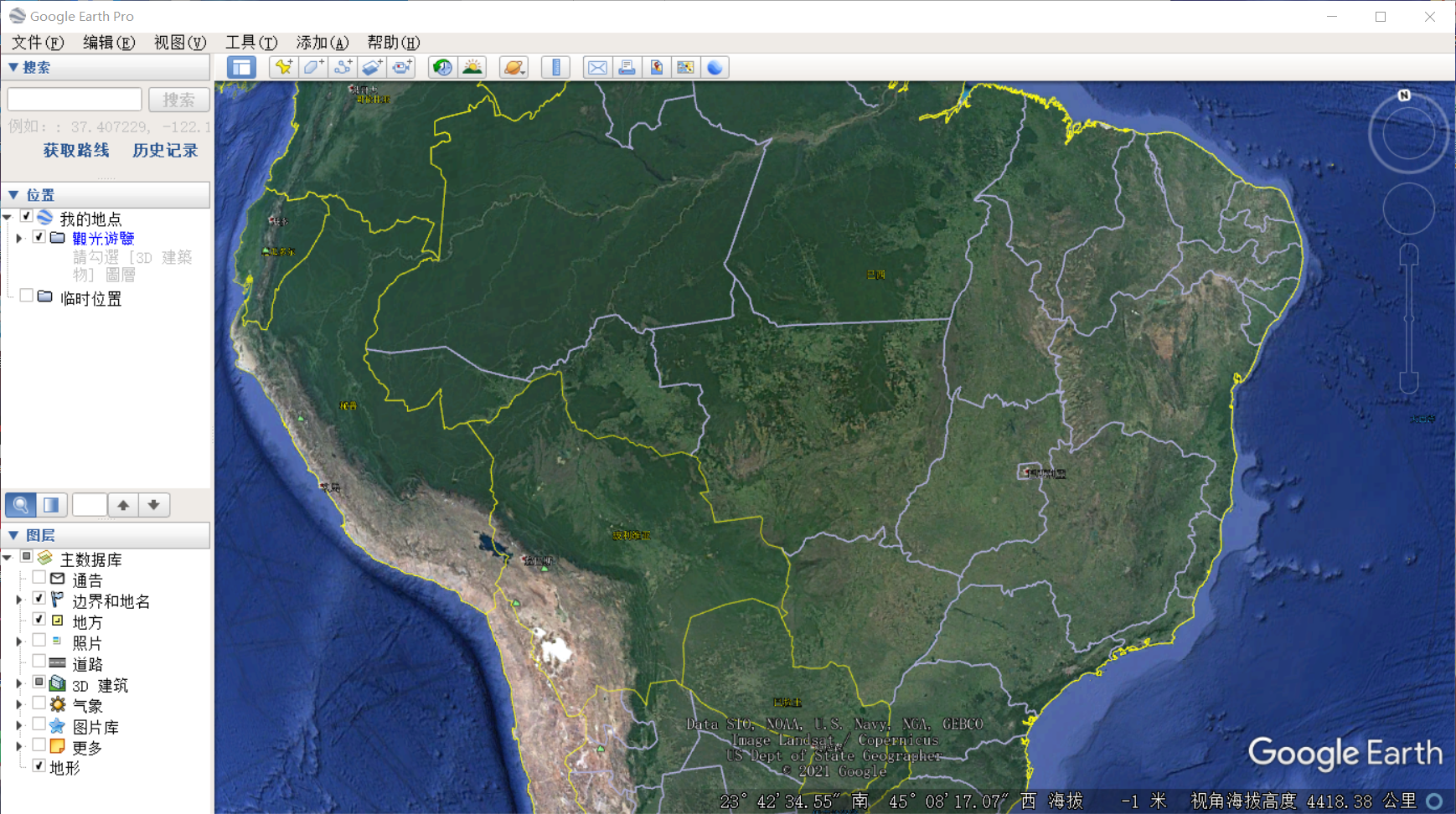
Task: Click the zoom slider track
Action: point(1409,319)
